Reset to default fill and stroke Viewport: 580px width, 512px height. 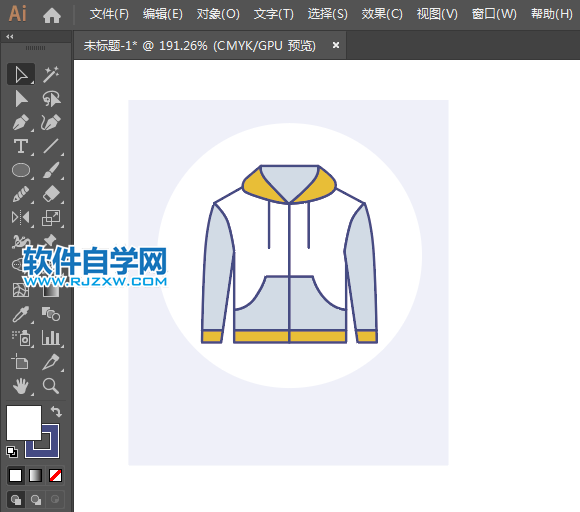click(11, 452)
